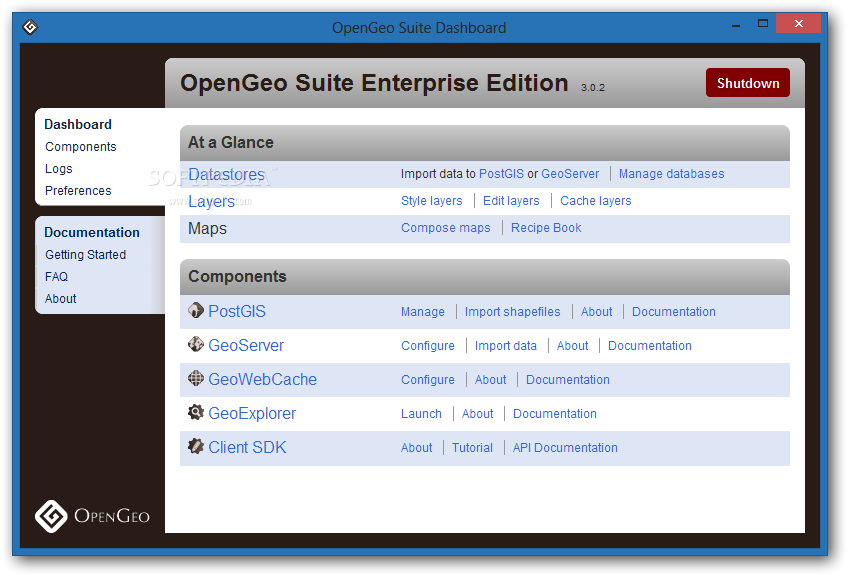
Task: Click the Layers heading
Action: [x=211, y=202]
